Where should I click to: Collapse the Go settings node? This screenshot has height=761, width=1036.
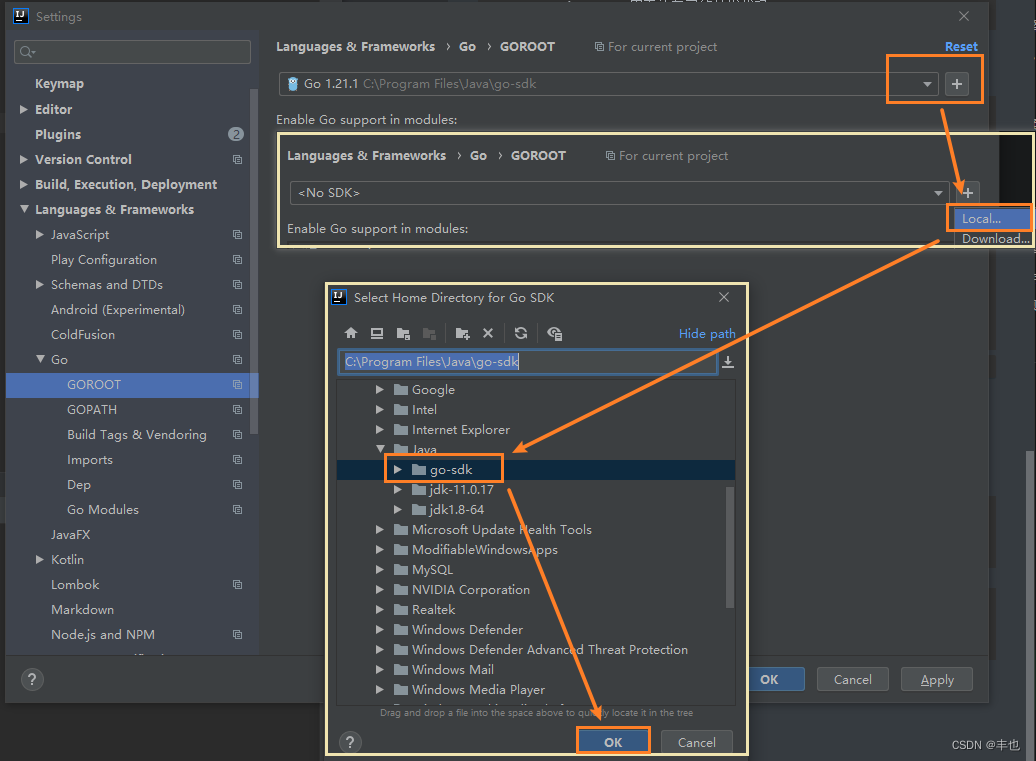point(40,359)
